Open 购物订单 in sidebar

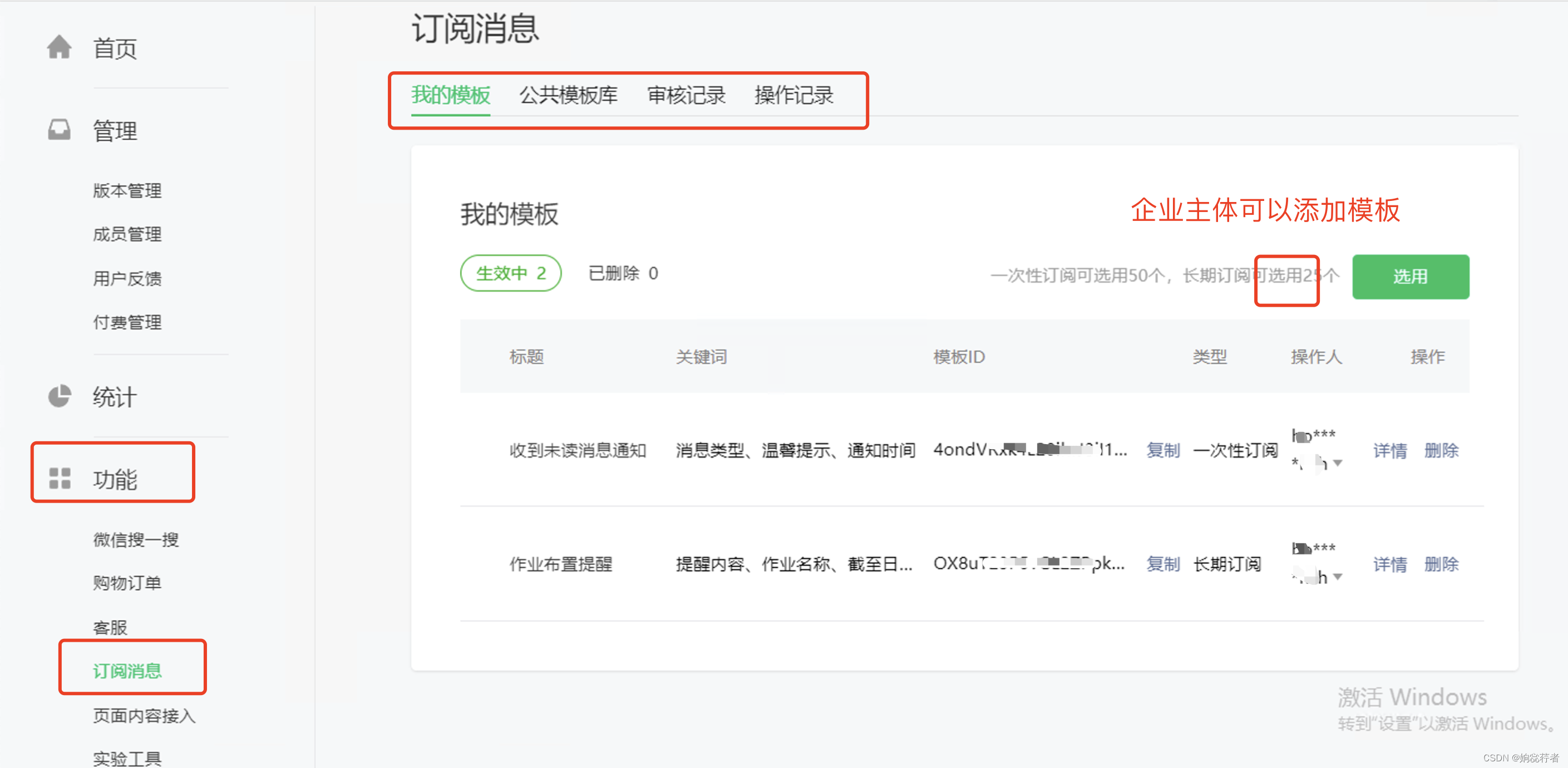click(127, 583)
